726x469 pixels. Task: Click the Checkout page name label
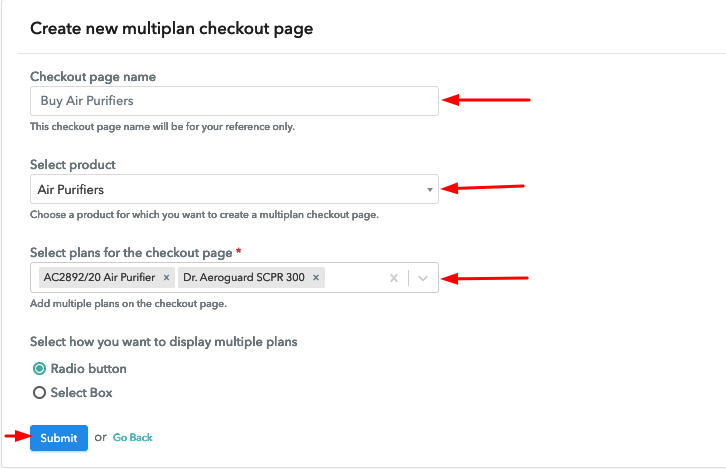pyautogui.click(x=93, y=76)
